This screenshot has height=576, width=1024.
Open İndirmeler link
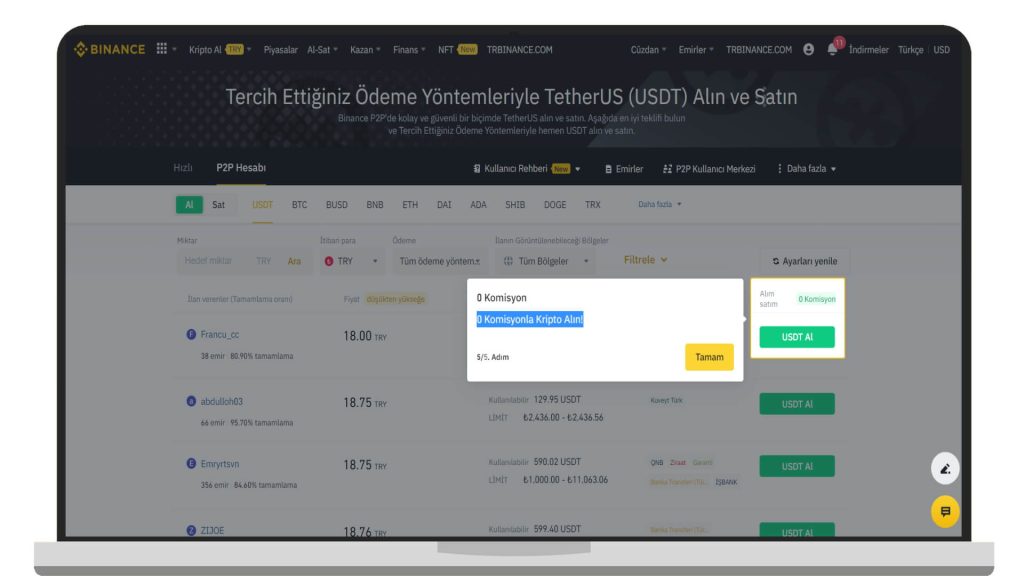tap(869, 50)
